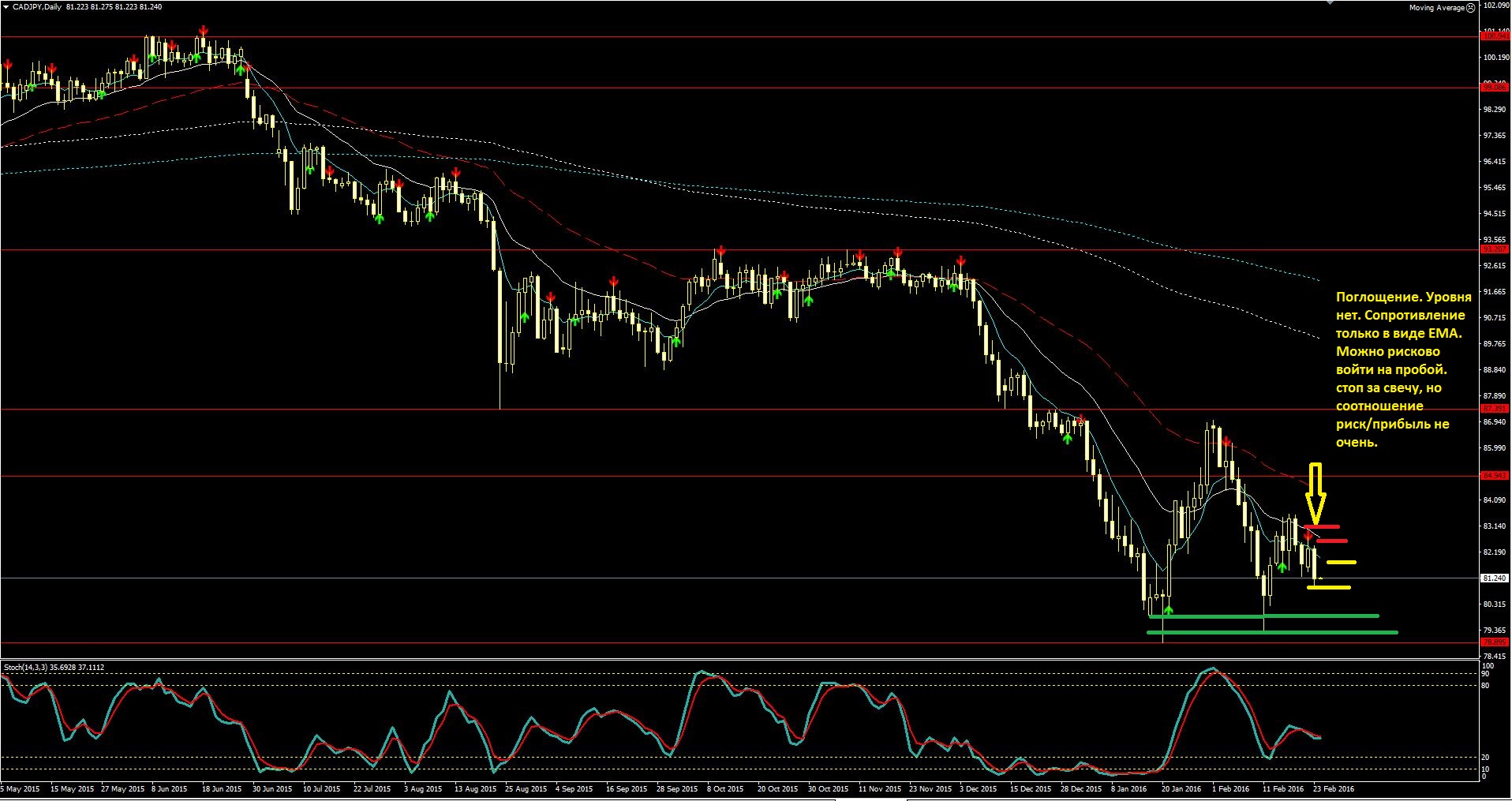Image resolution: width=1512 pixels, height=801 pixels.
Task: Select the OHLC values 81.223 81.275 81.223 81.240
Action: [114, 7]
